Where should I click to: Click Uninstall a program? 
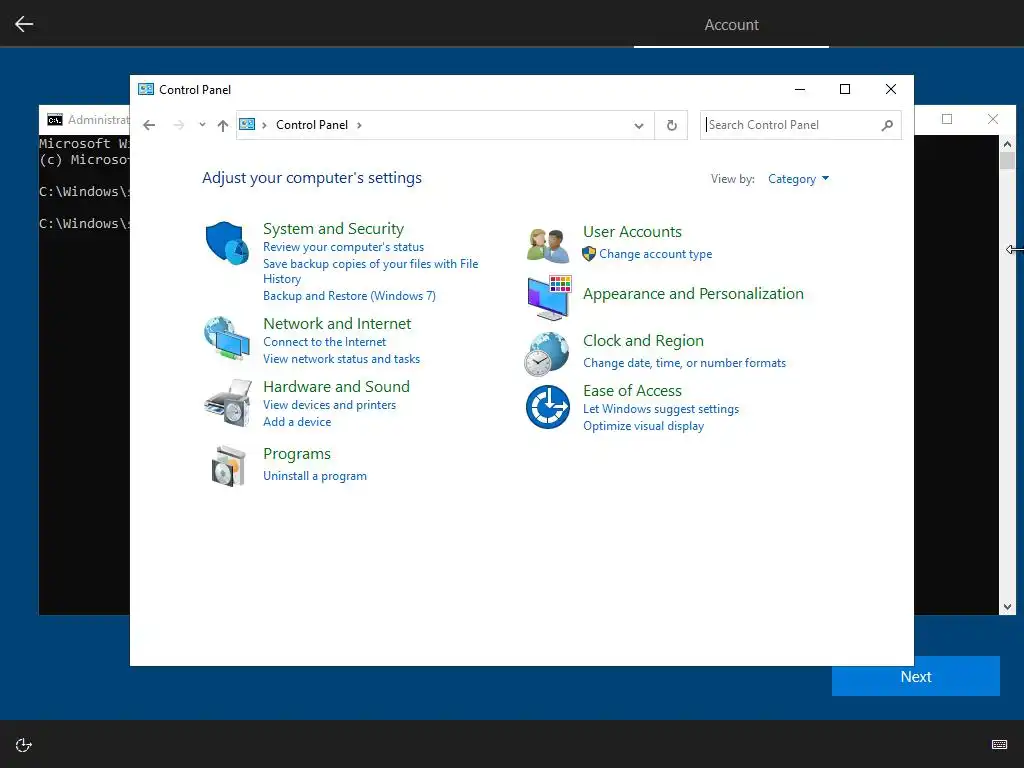[x=315, y=476]
